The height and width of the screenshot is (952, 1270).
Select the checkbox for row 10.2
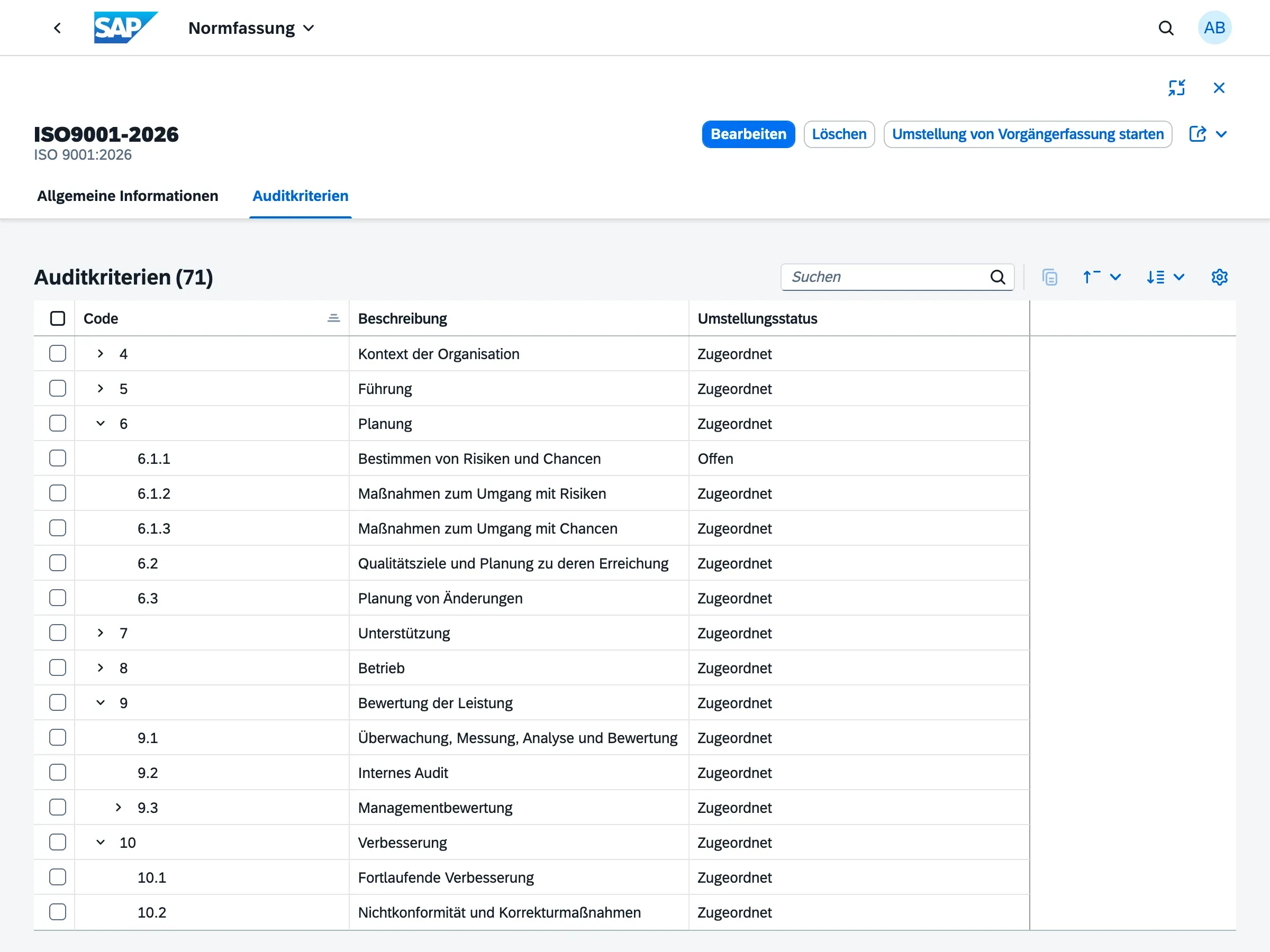(x=57, y=912)
